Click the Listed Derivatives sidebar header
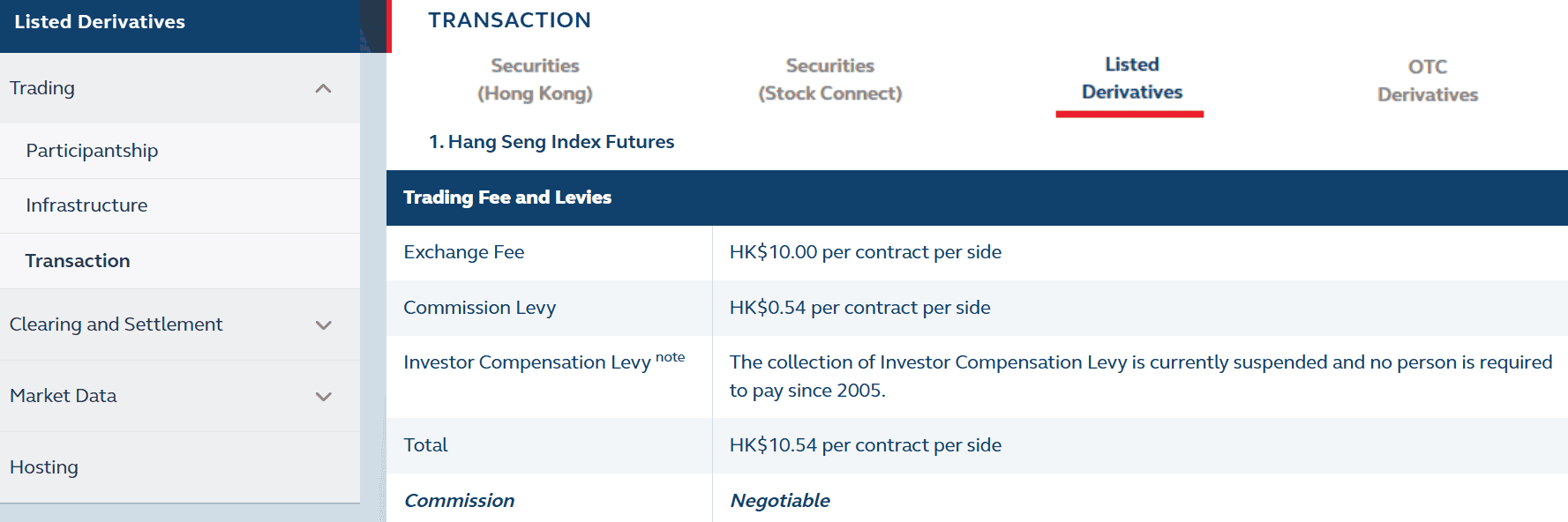The width and height of the screenshot is (1568, 522). point(97,21)
